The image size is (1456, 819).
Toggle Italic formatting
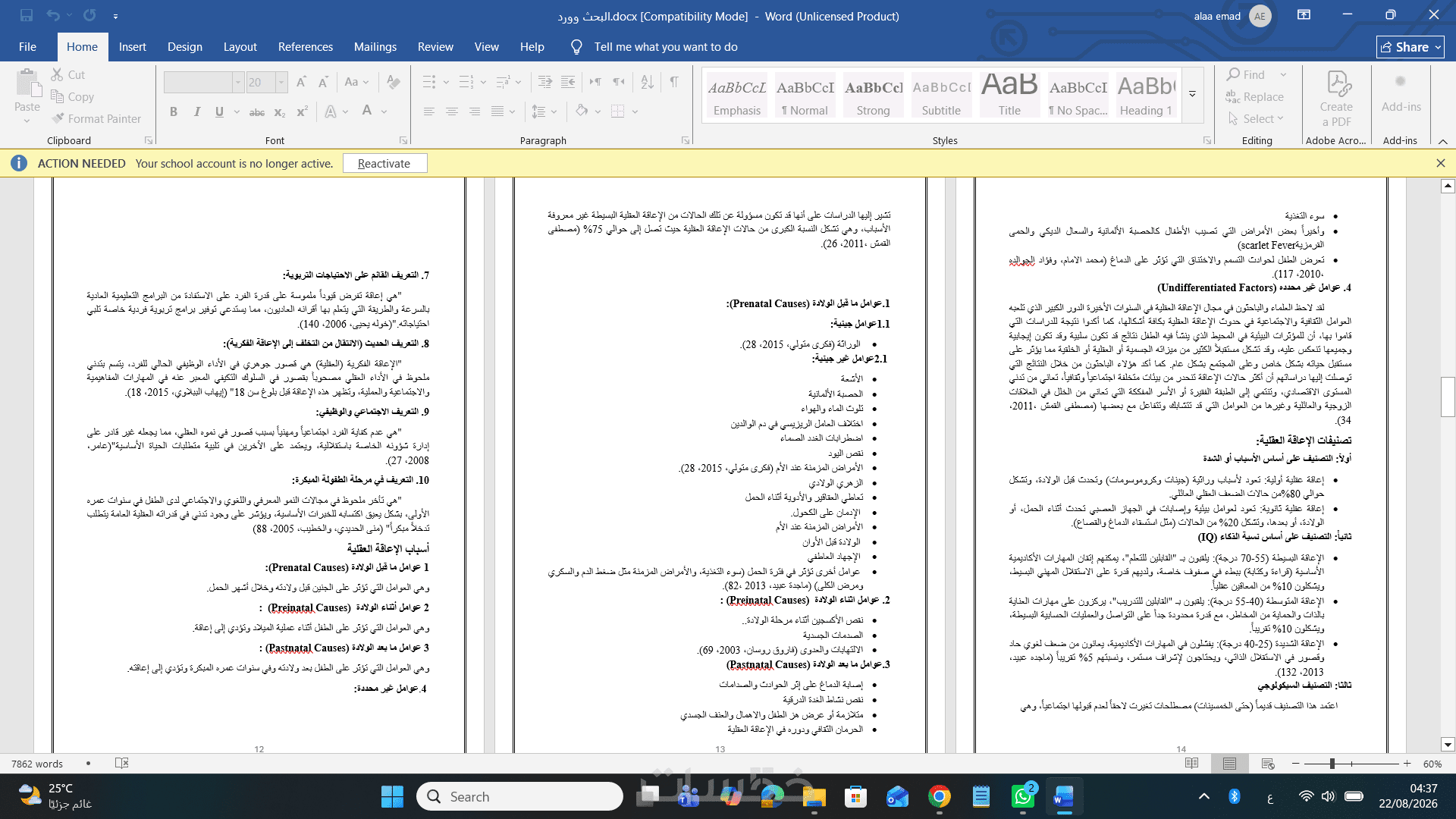(x=196, y=111)
